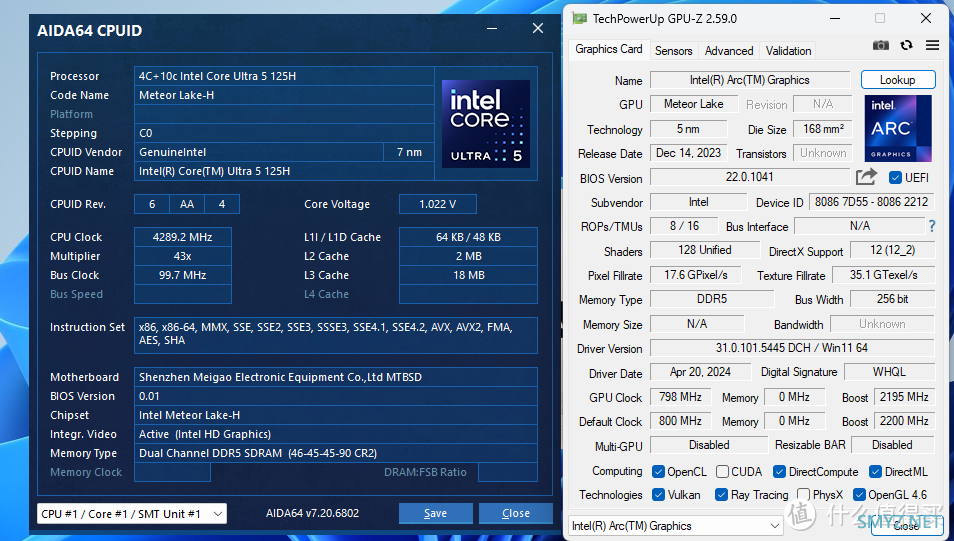Click the Memory Type Dual Channel DDR5 value
The image size is (954, 541).
pos(336,453)
